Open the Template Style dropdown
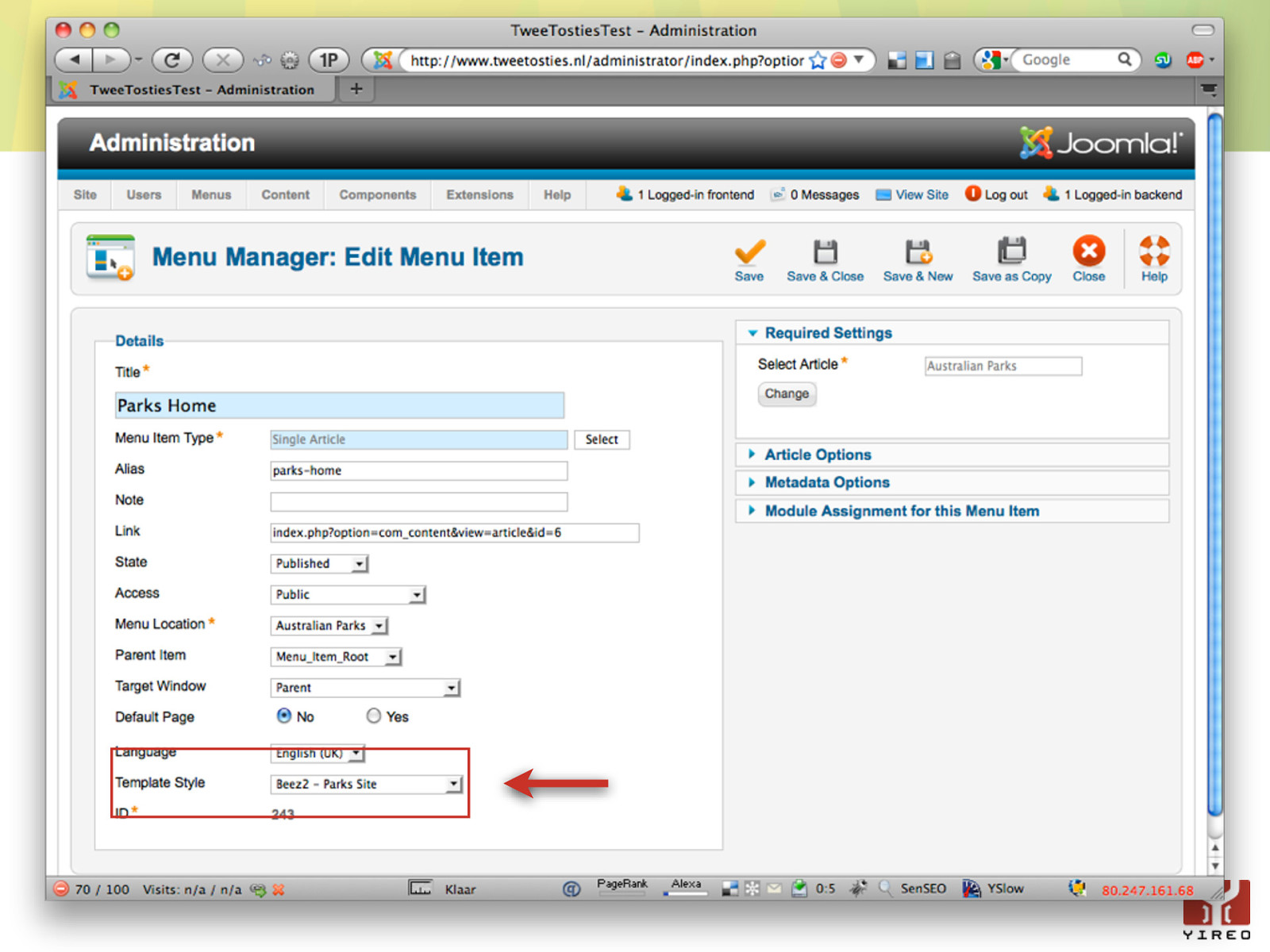1270x952 pixels. (x=367, y=784)
